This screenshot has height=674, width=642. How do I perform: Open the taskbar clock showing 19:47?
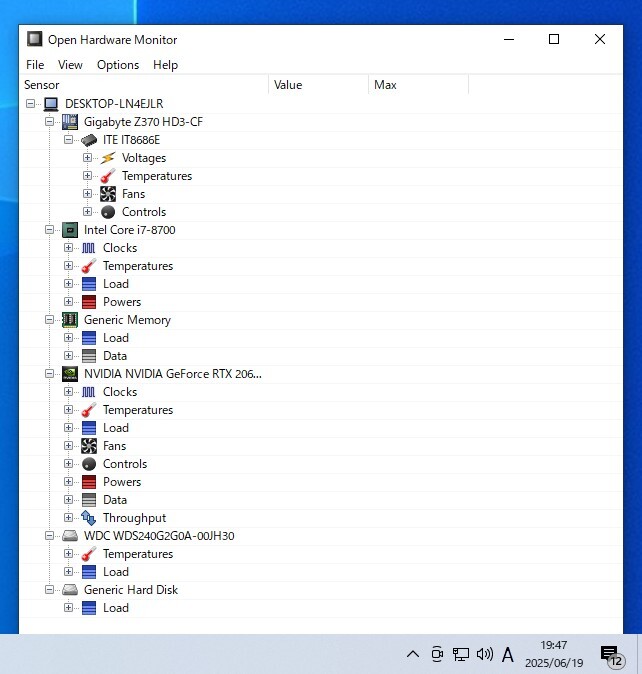pos(554,654)
